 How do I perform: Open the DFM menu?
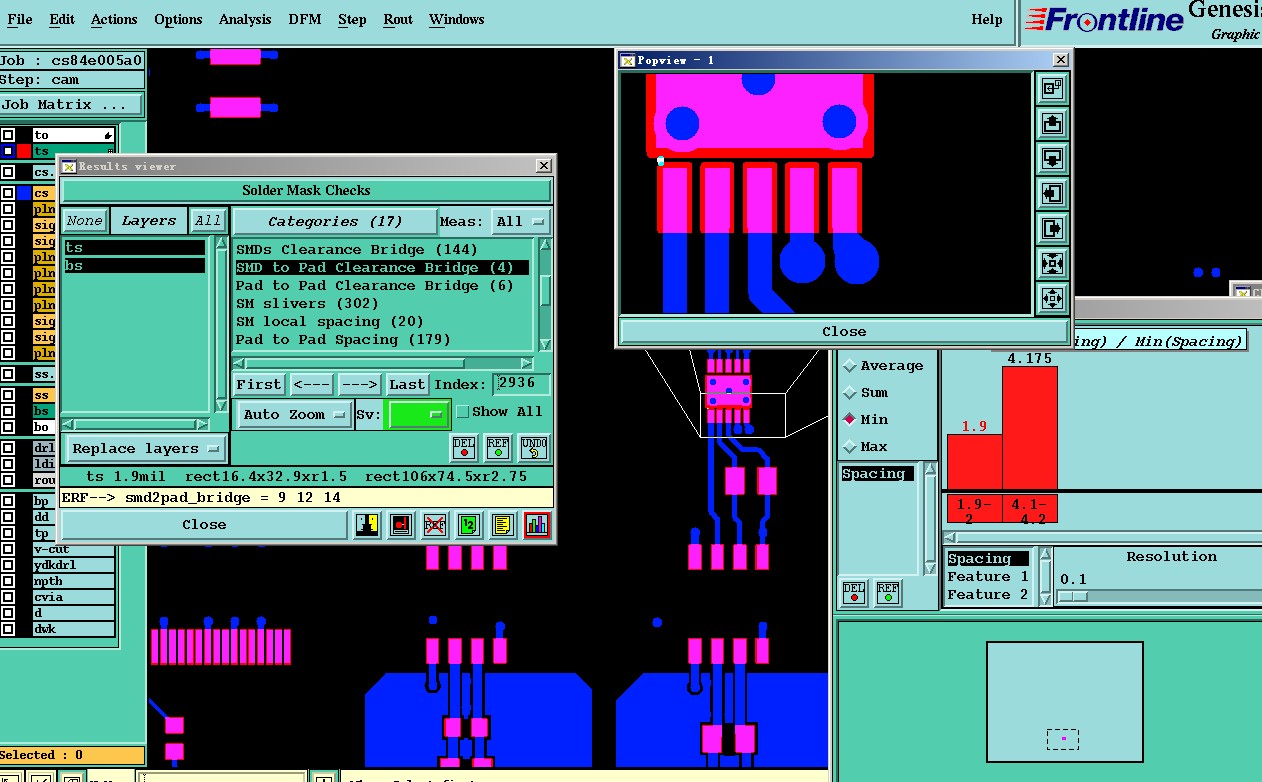(305, 19)
